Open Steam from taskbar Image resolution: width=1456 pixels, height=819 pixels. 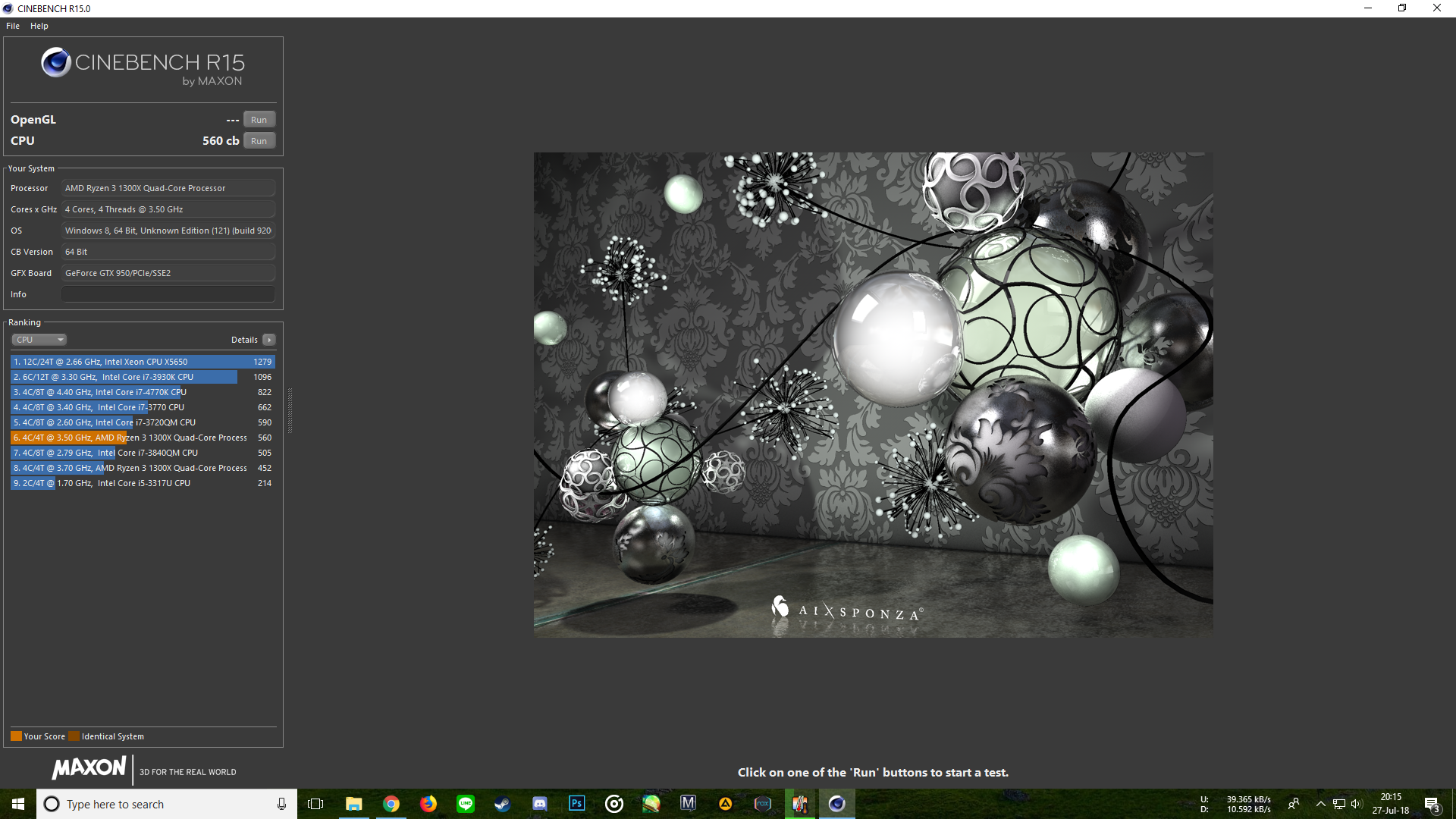click(502, 804)
